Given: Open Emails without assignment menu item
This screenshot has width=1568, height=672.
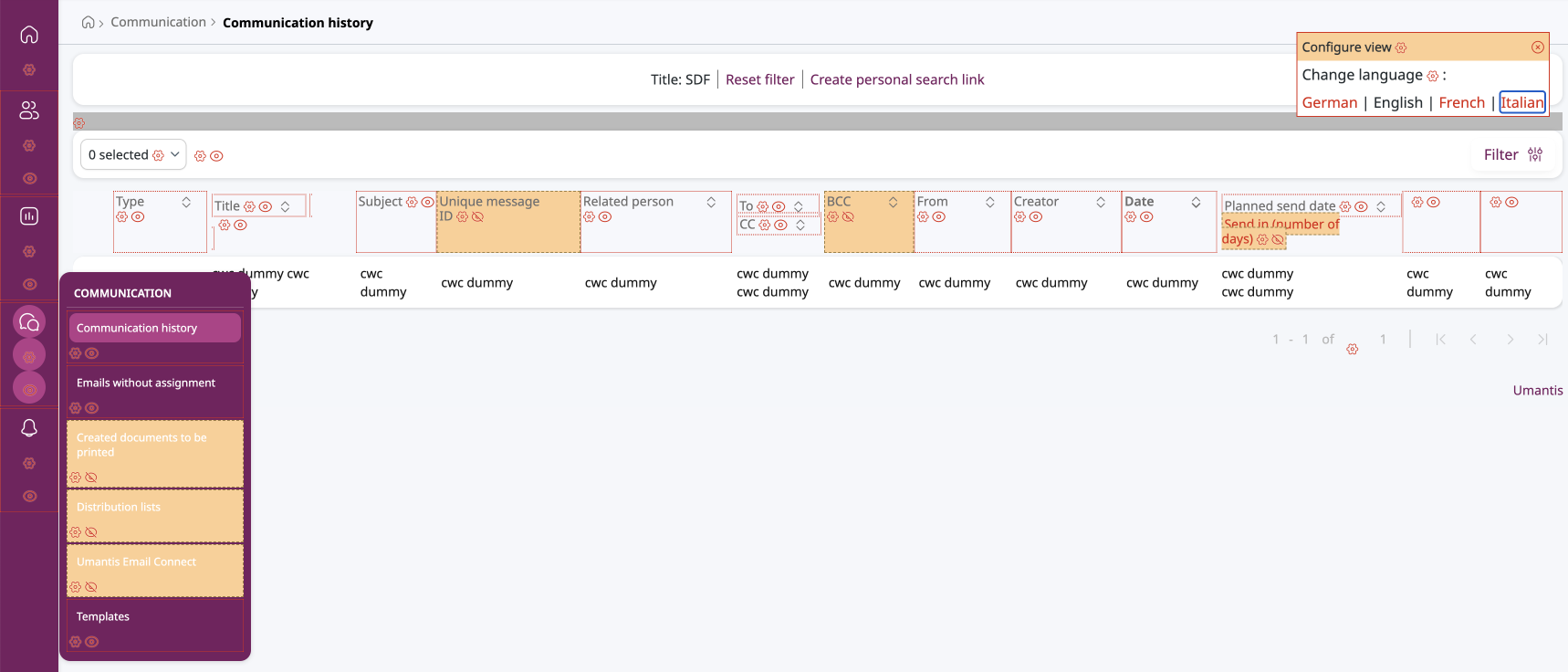Looking at the screenshot, I should [x=146, y=383].
